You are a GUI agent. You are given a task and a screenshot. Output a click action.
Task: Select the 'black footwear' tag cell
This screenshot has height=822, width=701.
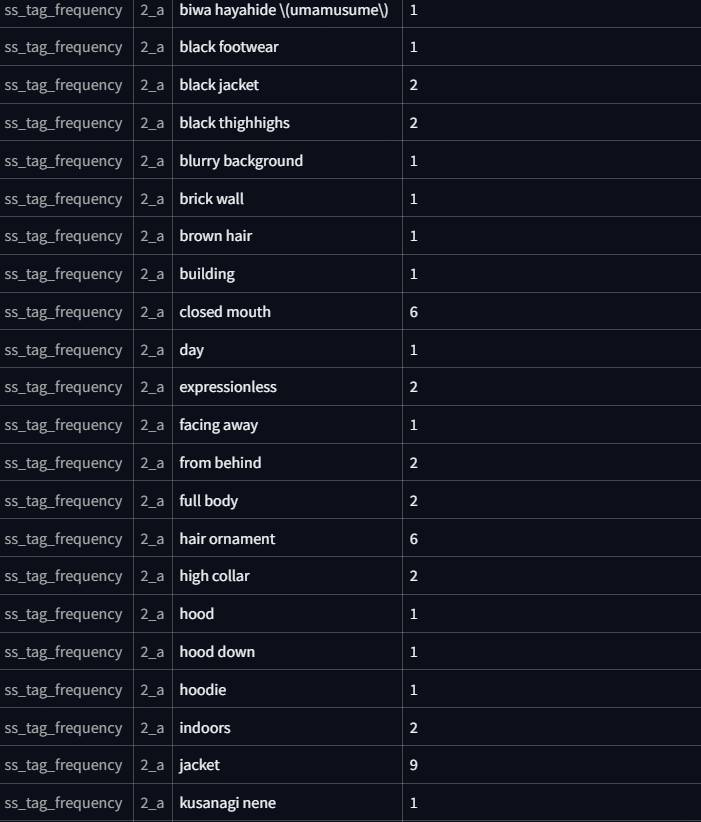point(229,47)
